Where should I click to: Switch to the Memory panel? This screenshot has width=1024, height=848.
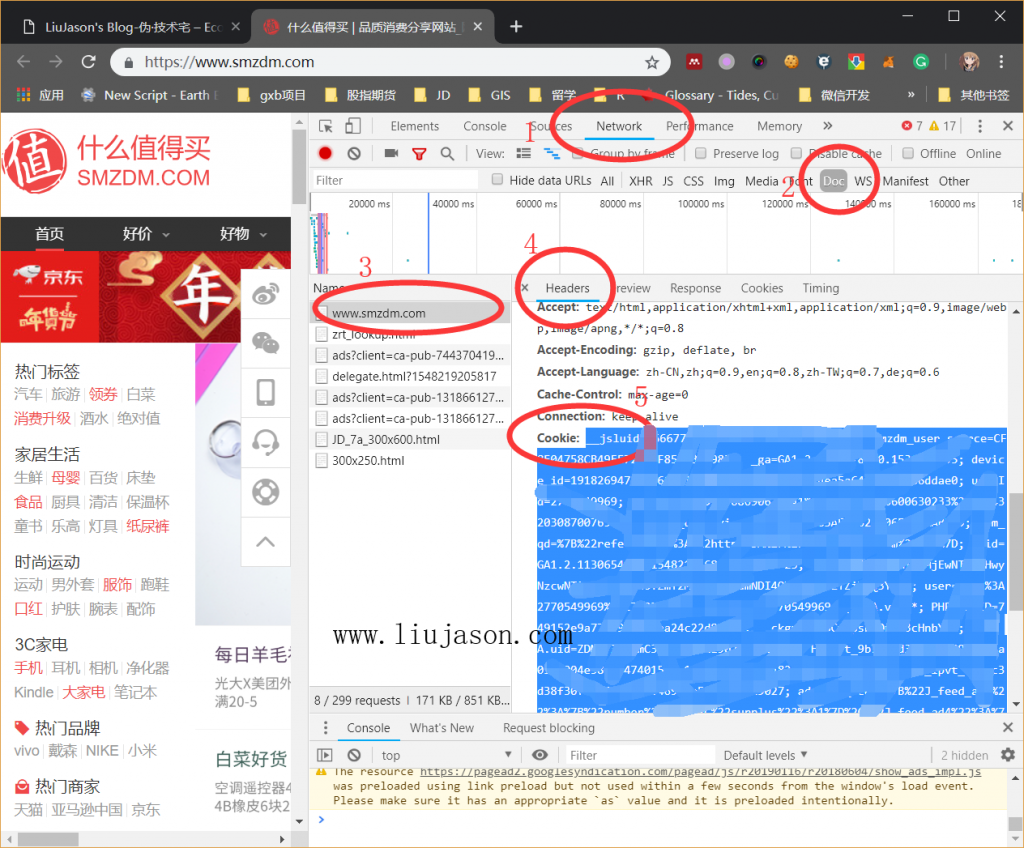(779, 126)
